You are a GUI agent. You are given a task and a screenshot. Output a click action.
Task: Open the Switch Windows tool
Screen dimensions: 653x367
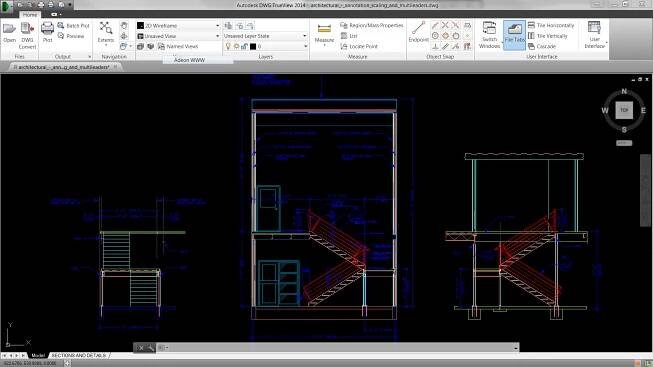pos(489,35)
